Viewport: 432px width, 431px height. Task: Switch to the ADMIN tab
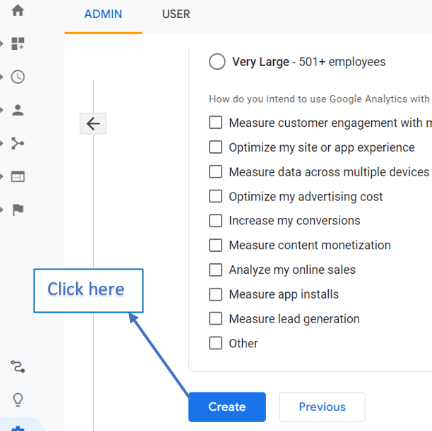point(103,14)
